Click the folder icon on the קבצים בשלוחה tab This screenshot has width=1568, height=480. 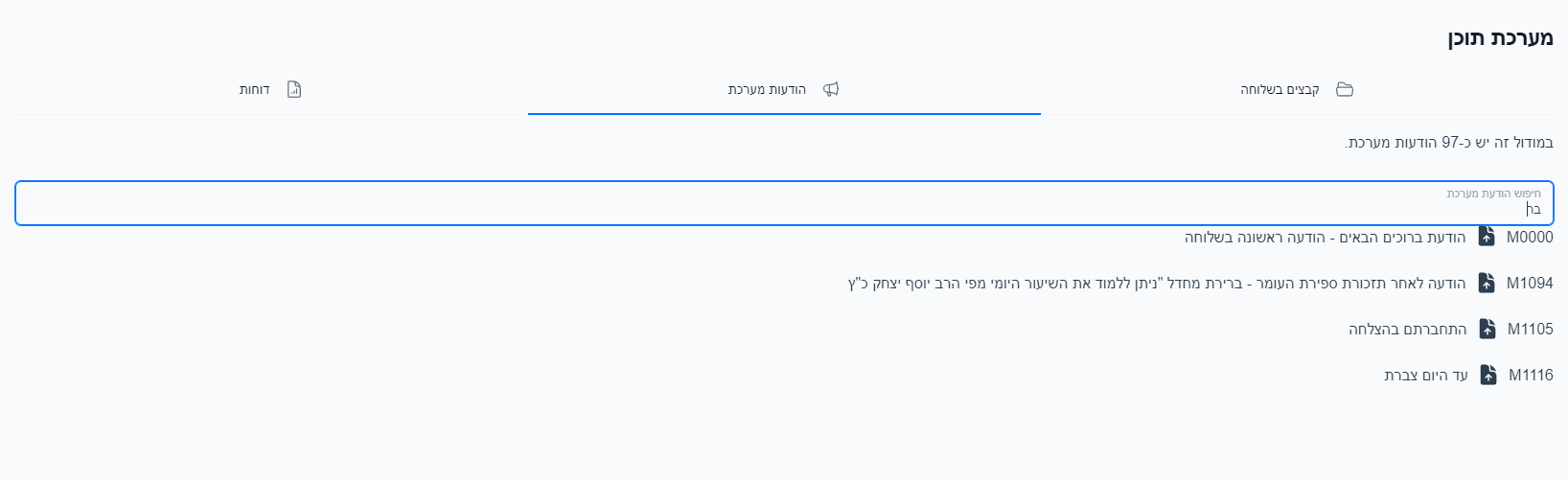point(1345,89)
